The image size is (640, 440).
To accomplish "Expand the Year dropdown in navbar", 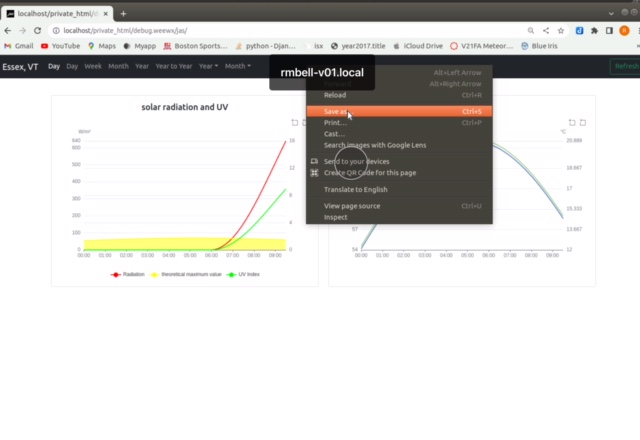I will click(208, 66).
